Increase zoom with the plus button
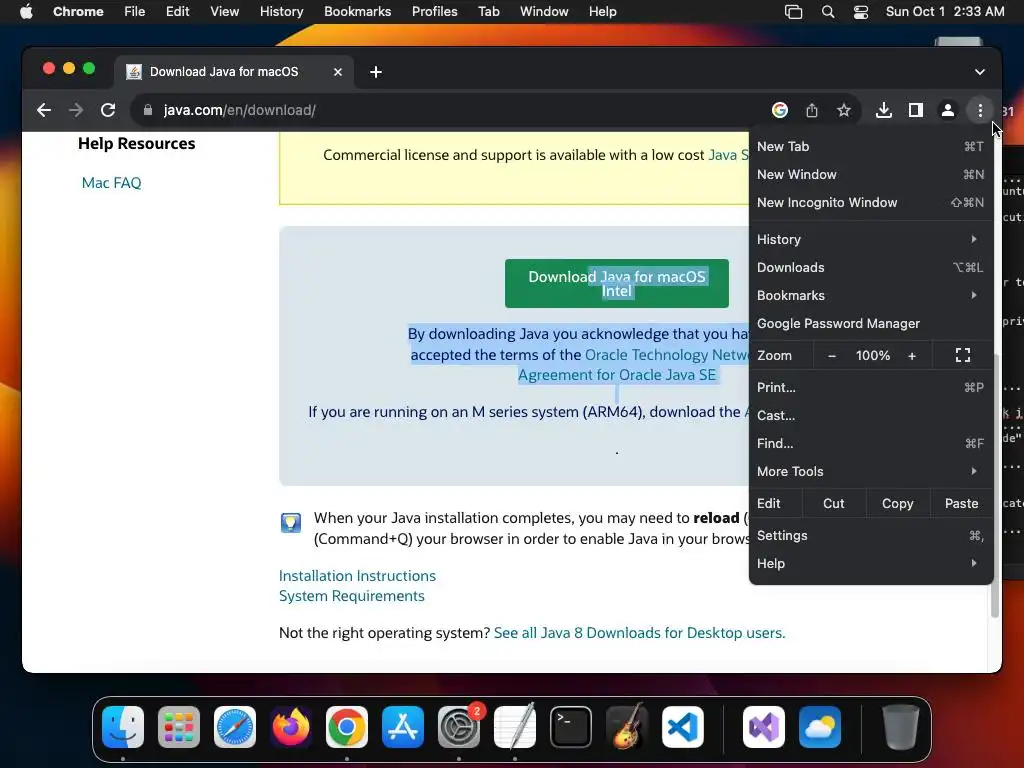1024x768 pixels. point(912,355)
